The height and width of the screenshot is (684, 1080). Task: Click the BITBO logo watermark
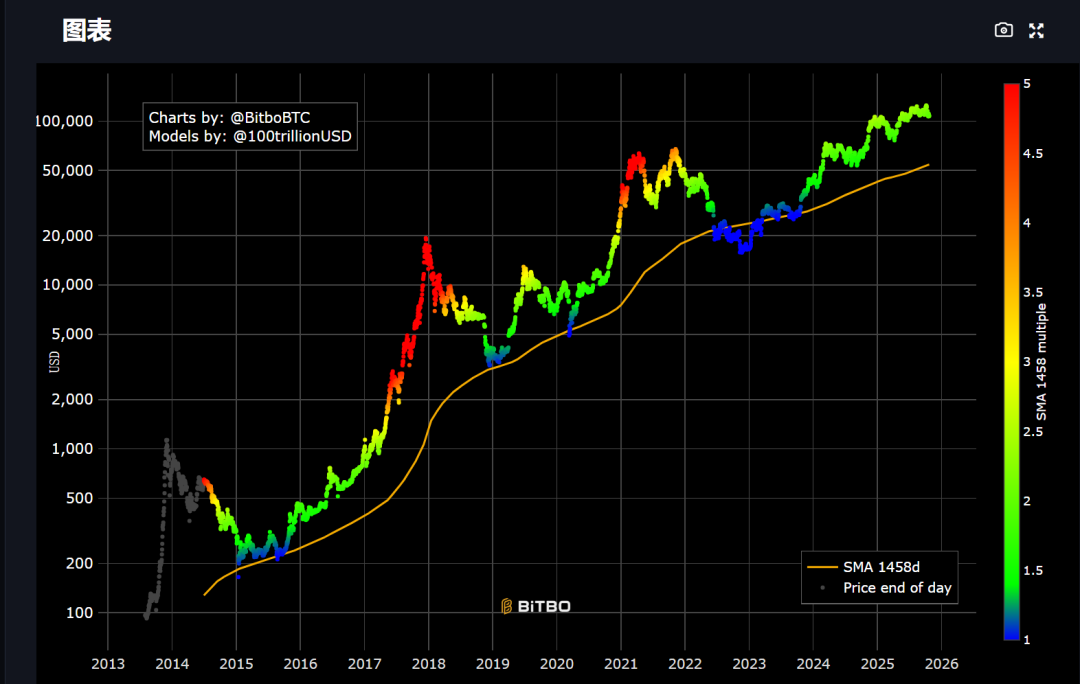[536, 606]
